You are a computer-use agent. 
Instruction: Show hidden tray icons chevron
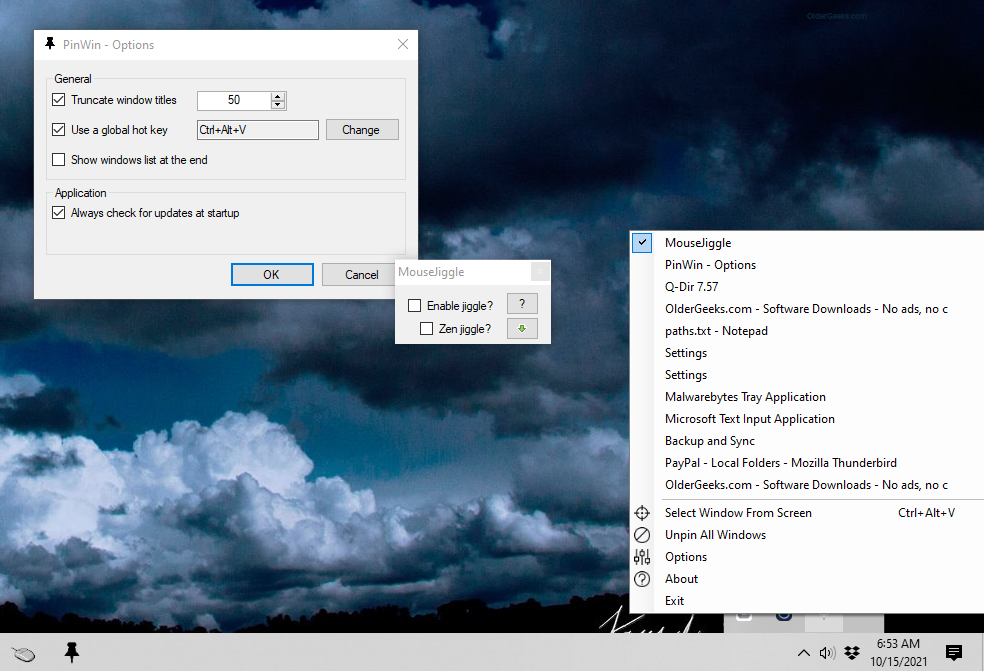click(x=803, y=653)
